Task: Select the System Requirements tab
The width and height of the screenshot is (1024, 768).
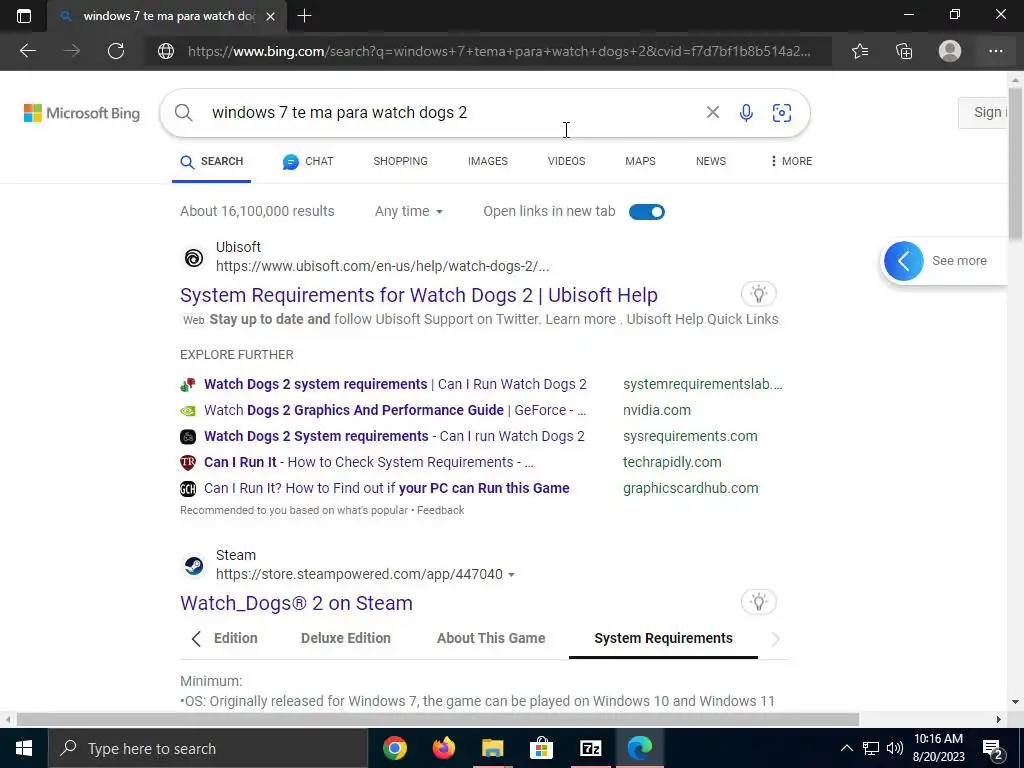Action: click(x=664, y=638)
